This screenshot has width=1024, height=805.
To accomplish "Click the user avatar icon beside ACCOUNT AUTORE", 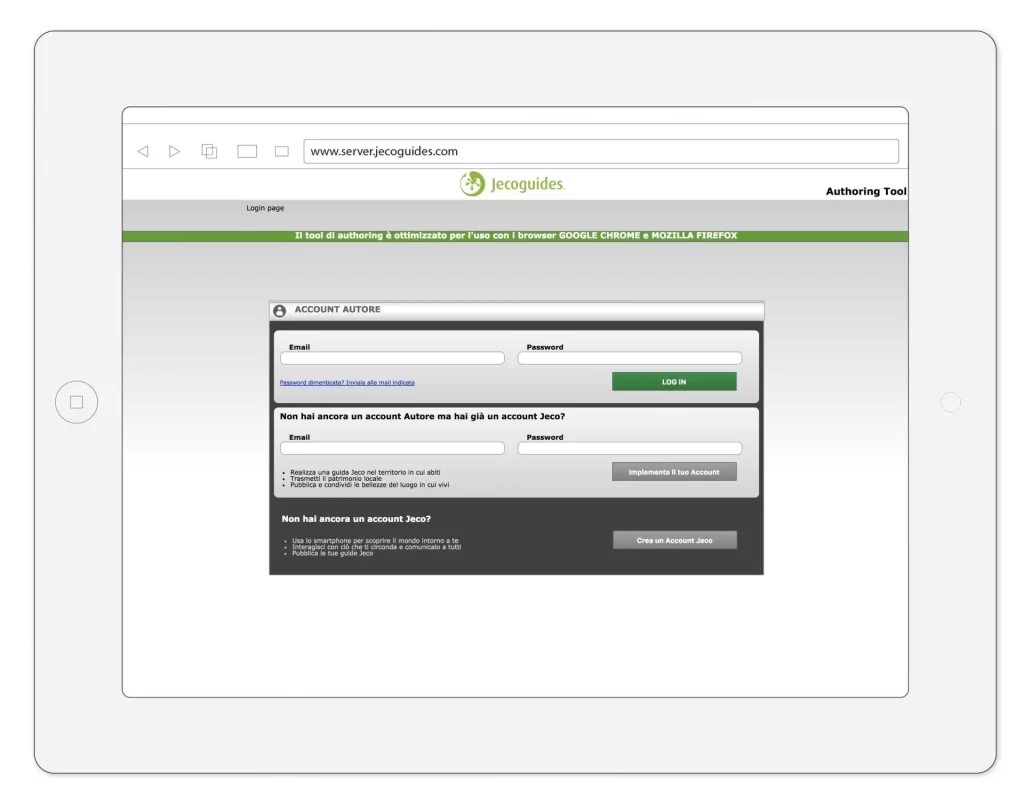I will tap(280, 311).
